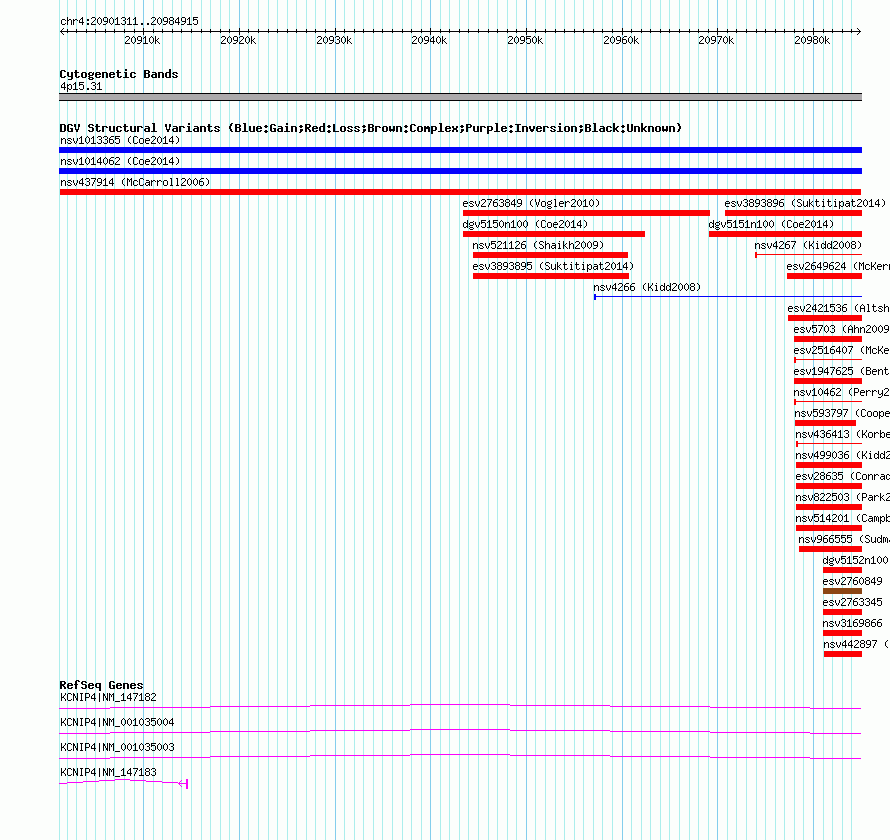This screenshot has width=890, height=840.
Task: Click the 20980k ruler position
Action: [x=812, y=40]
